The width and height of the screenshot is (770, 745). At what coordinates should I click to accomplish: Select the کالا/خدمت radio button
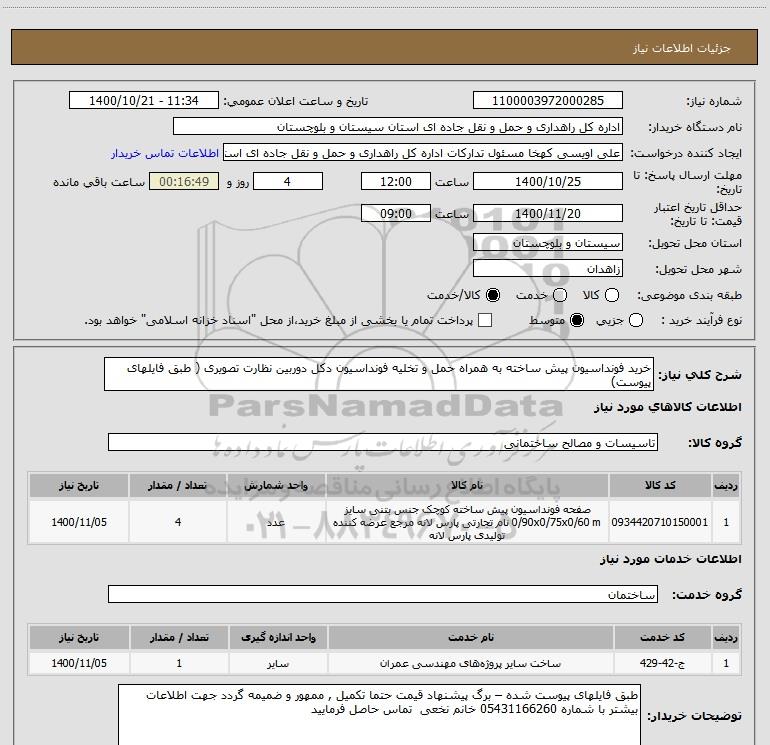click(x=493, y=296)
